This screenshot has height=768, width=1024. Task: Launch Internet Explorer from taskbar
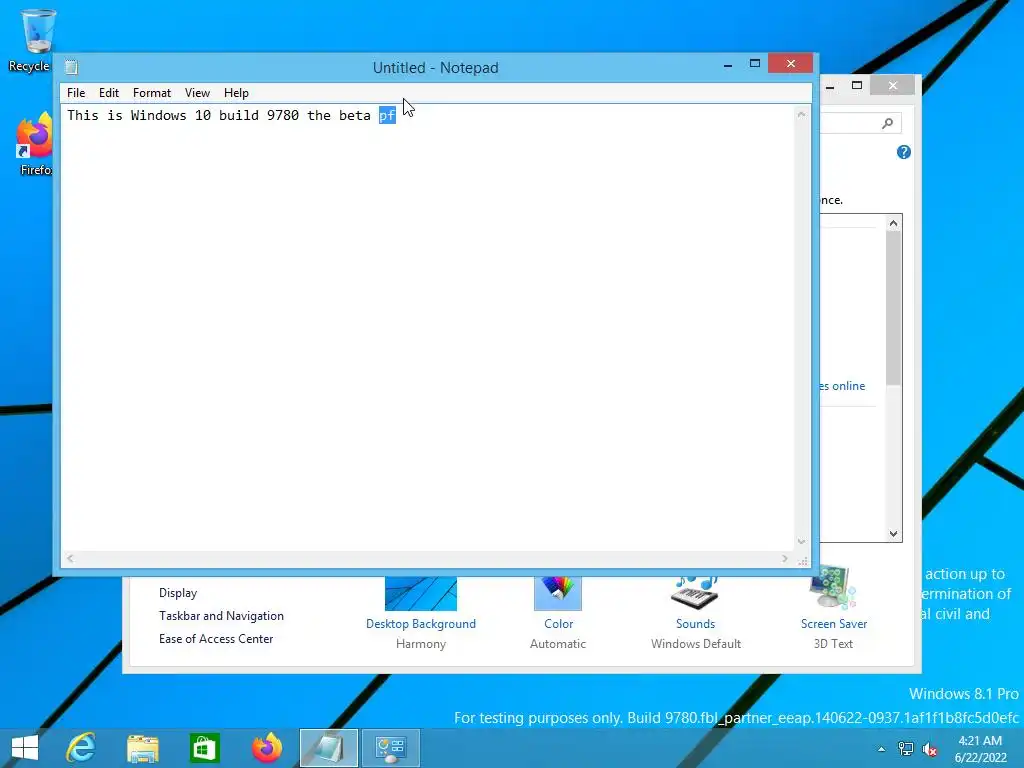coord(81,748)
